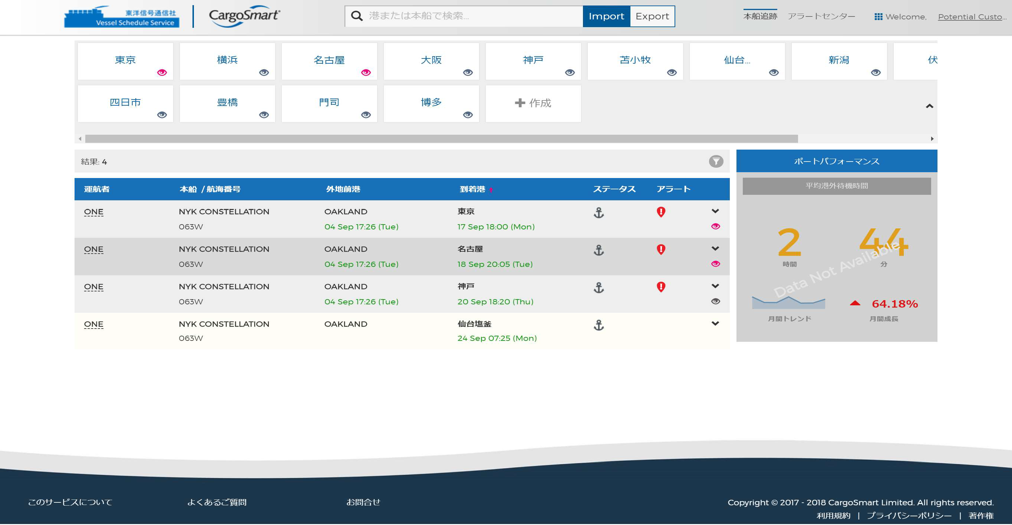1012x525 pixels.
Task: Toggle eye watch icon on 横浜 port card
Action: coord(264,73)
